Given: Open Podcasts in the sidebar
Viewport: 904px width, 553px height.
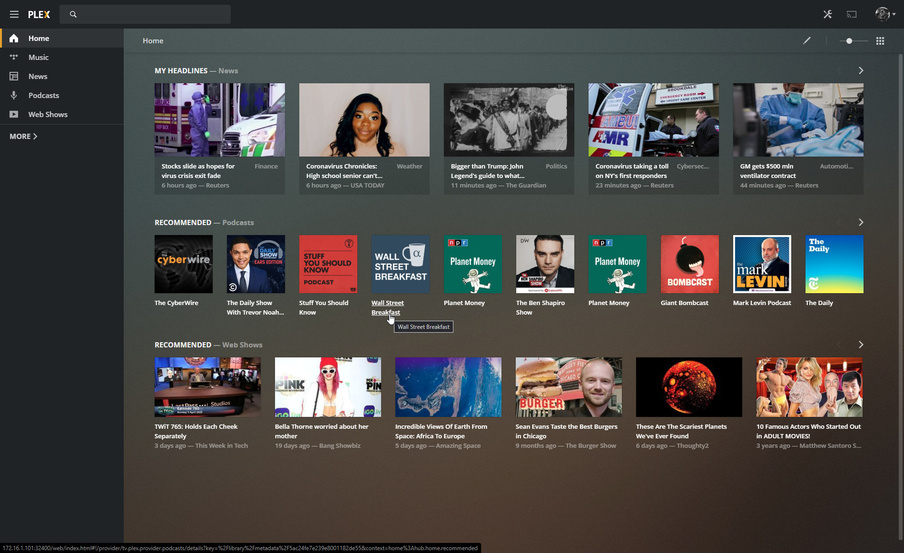Looking at the screenshot, I should [x=62, y=95].
